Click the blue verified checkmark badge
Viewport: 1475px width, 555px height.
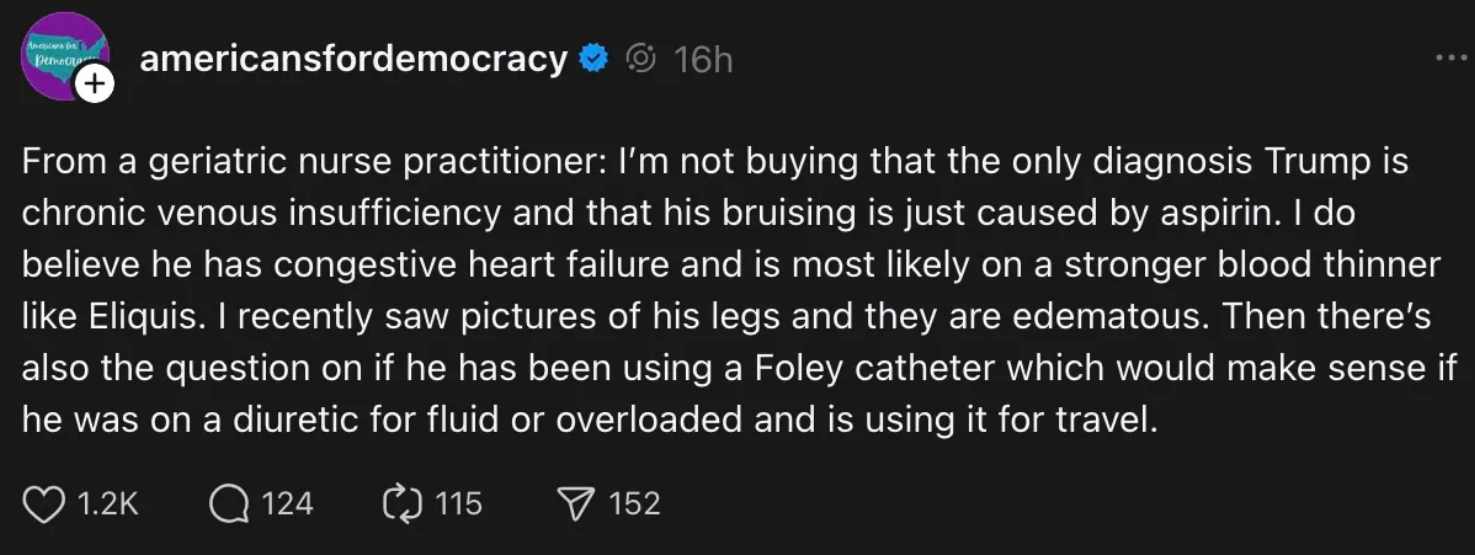pos(594,60)
